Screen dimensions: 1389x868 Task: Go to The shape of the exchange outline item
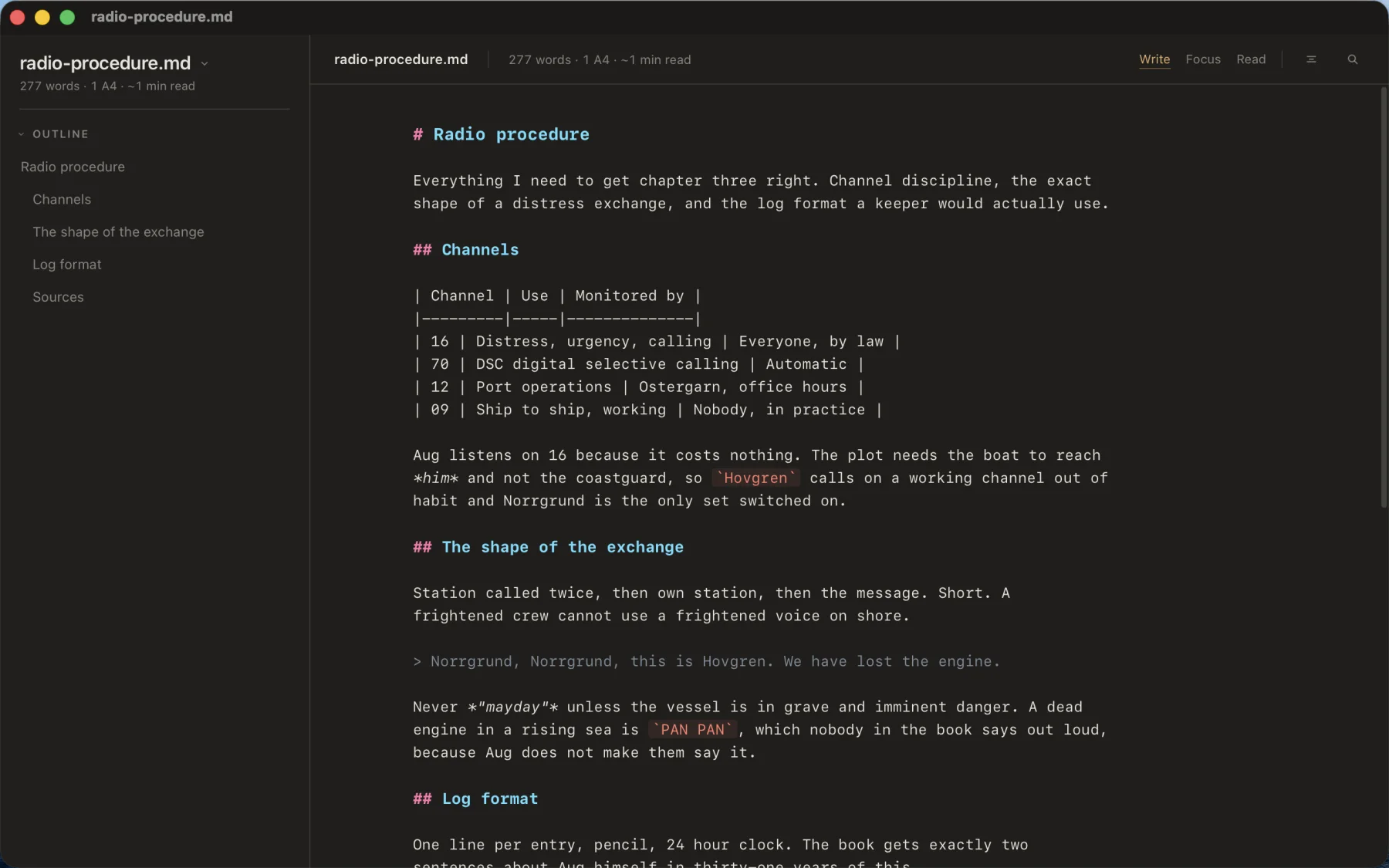[118, 231]
